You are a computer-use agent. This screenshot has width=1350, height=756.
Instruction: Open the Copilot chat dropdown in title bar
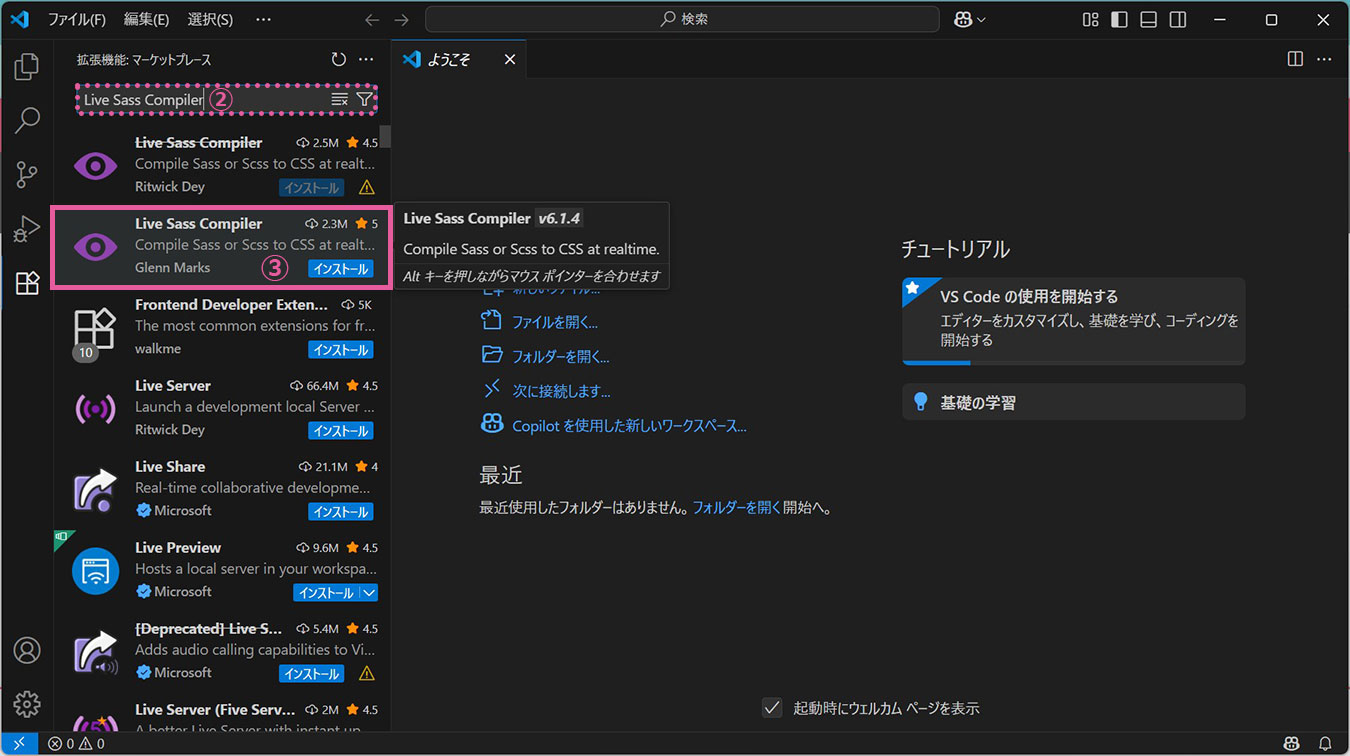tap(970, 19)
